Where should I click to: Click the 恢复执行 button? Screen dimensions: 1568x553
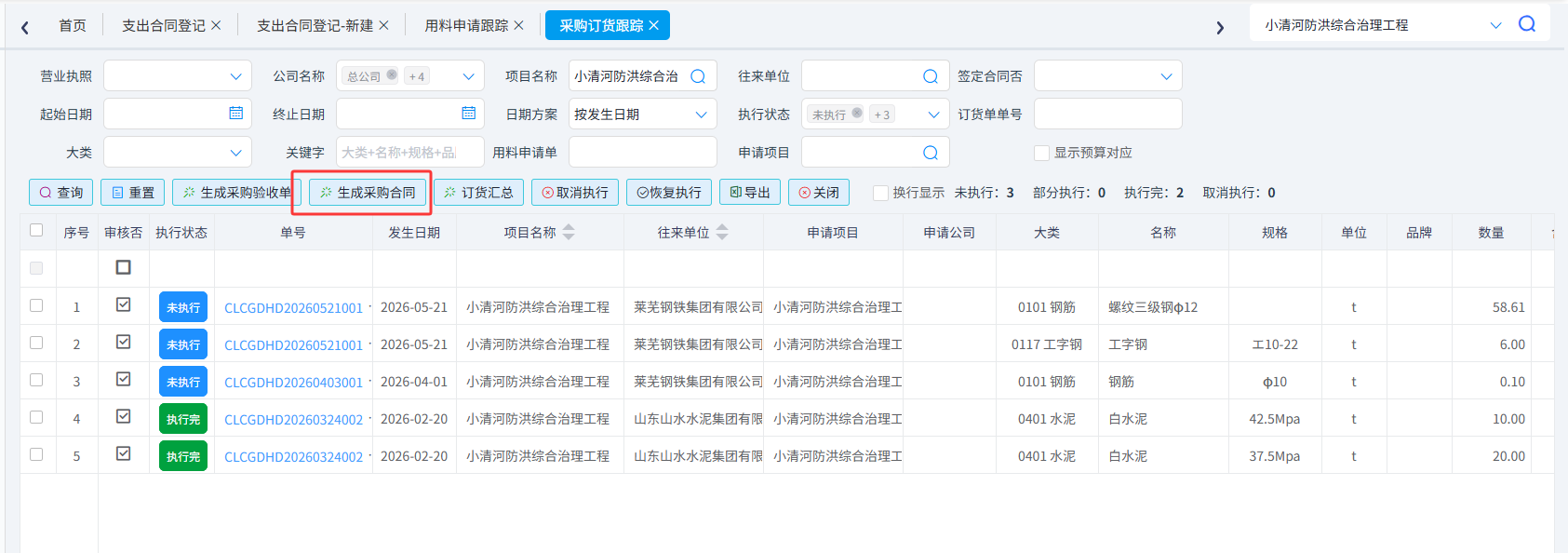click(x=669, y=193)
